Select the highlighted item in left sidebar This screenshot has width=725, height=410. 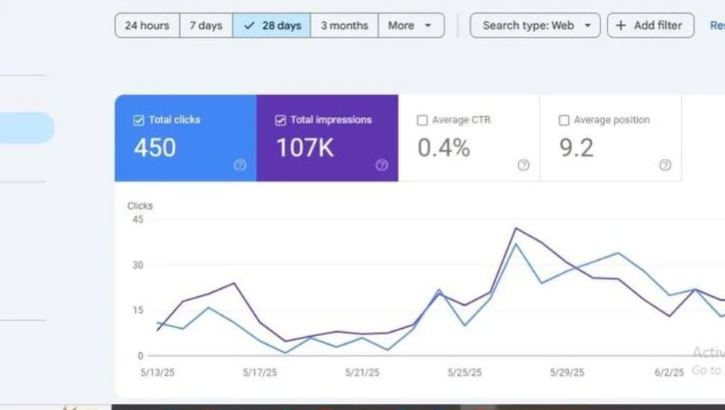(27, 128)
